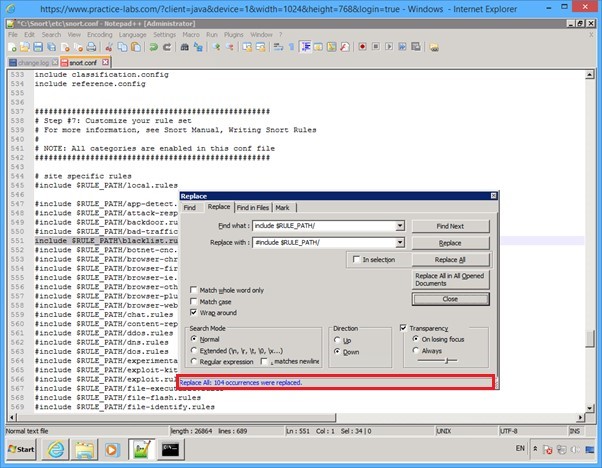Save the document using the Save icon

38,47
